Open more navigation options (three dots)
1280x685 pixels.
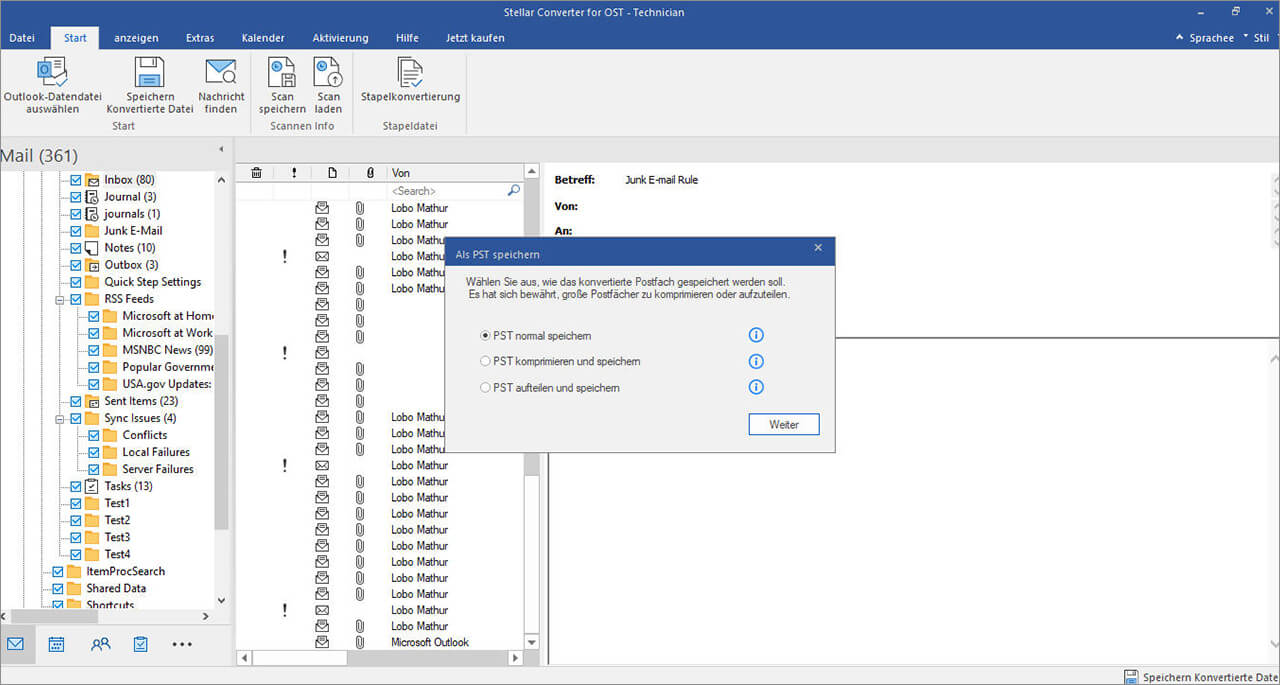[x=182, y=645]
